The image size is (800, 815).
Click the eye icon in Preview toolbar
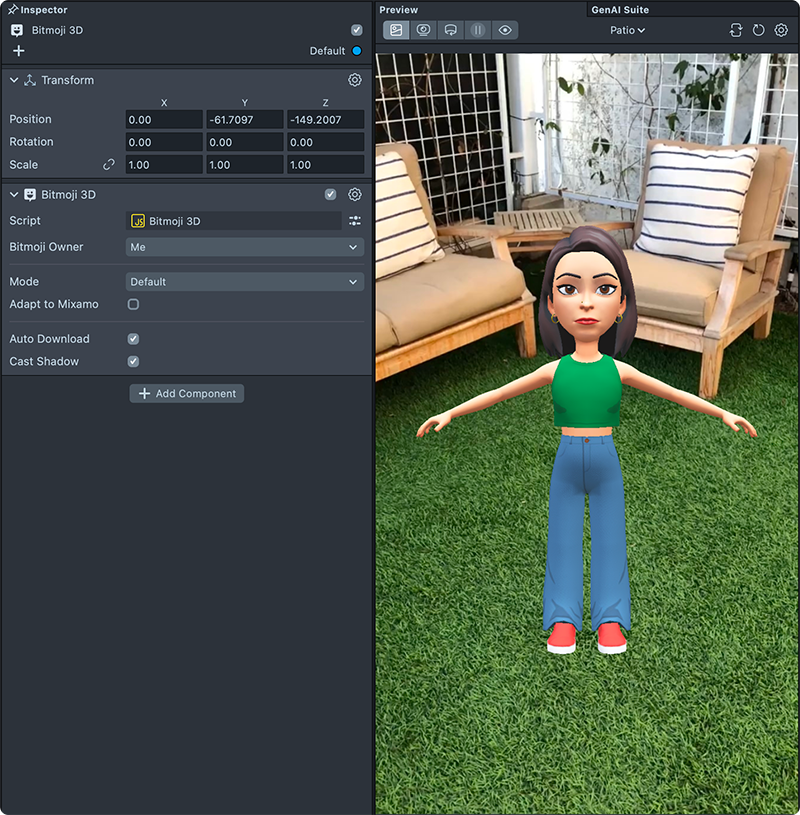(505, 30)
